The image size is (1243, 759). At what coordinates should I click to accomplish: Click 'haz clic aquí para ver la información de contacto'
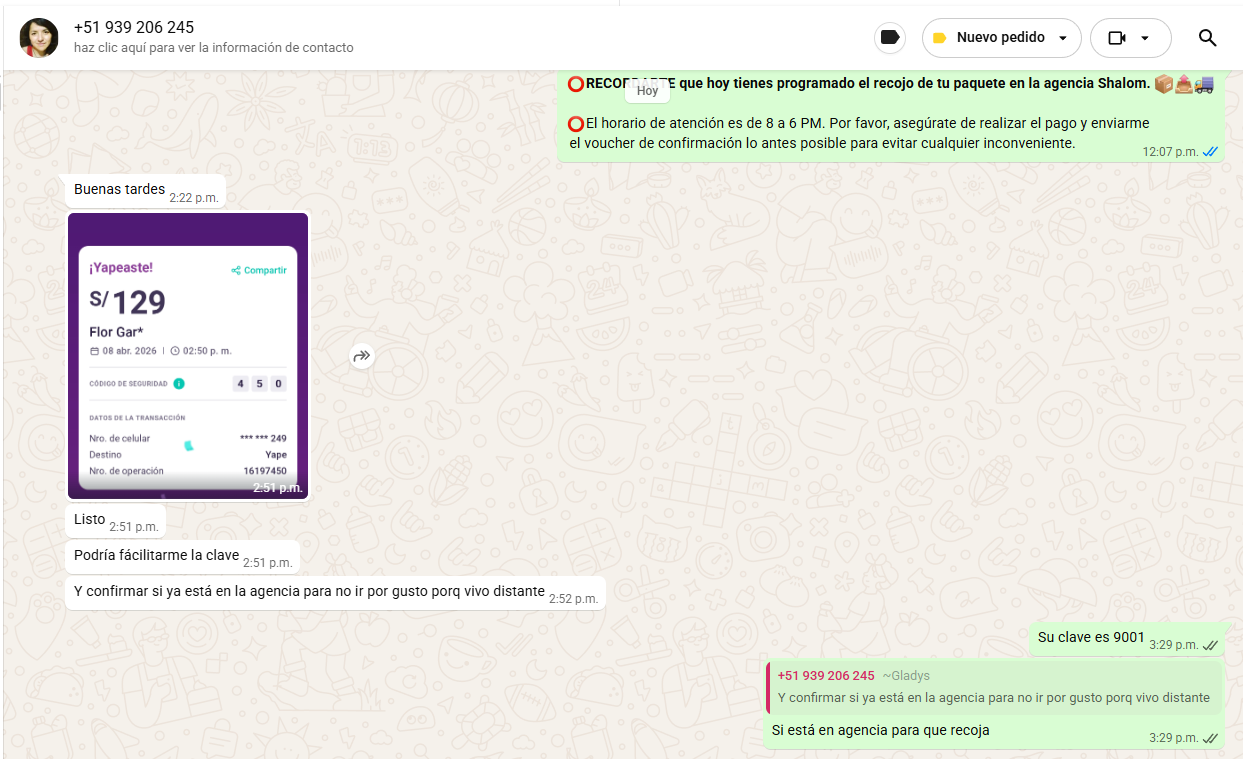coord(213,48)
